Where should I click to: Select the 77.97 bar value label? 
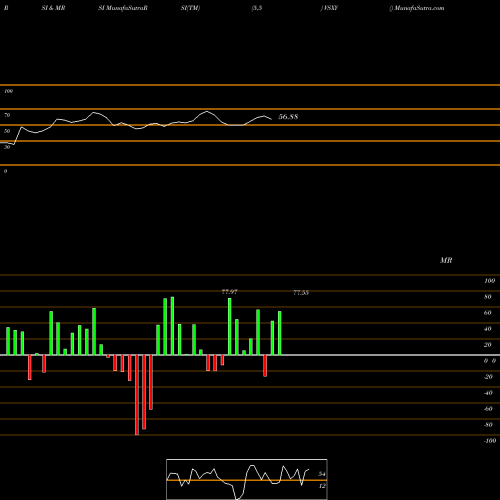pyautogui.click(x=229, y=292)
